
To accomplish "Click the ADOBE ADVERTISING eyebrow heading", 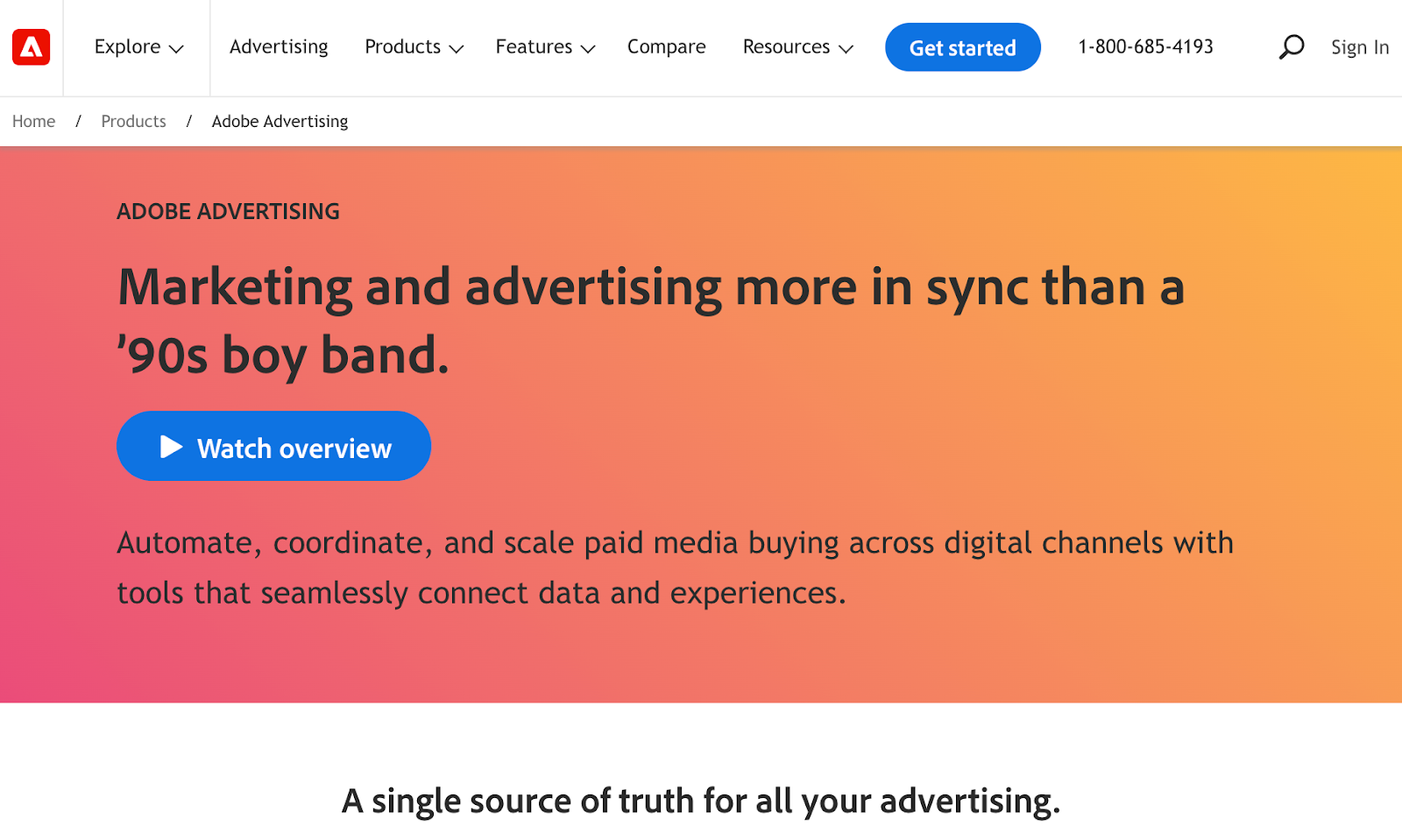I will [228, 212].
